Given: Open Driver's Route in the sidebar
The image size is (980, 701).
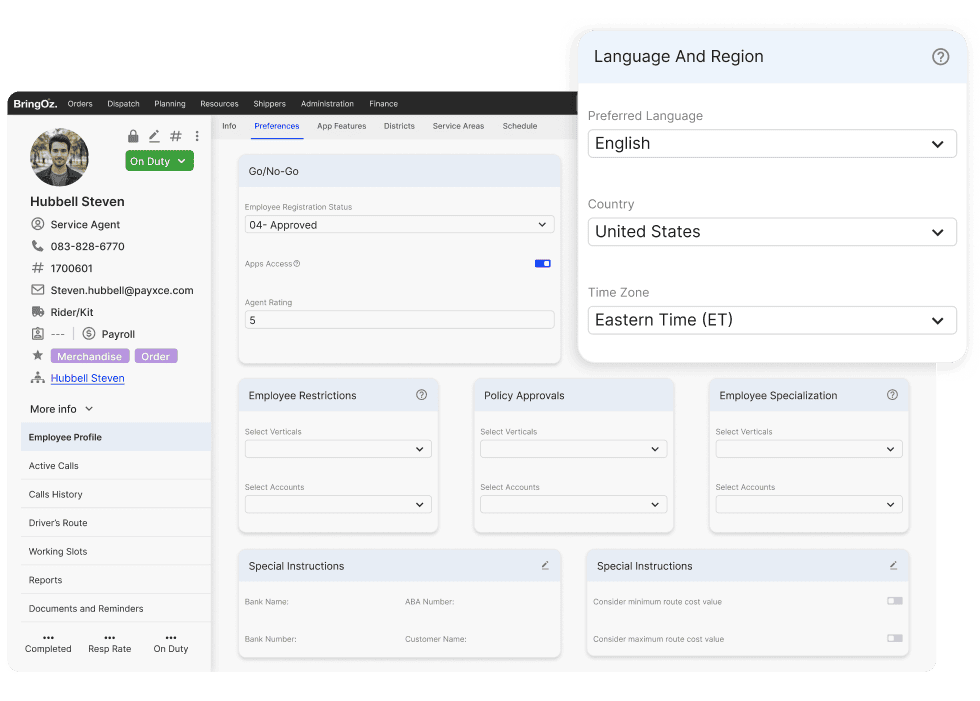Looking at the screenshot, I should [116, 523].
